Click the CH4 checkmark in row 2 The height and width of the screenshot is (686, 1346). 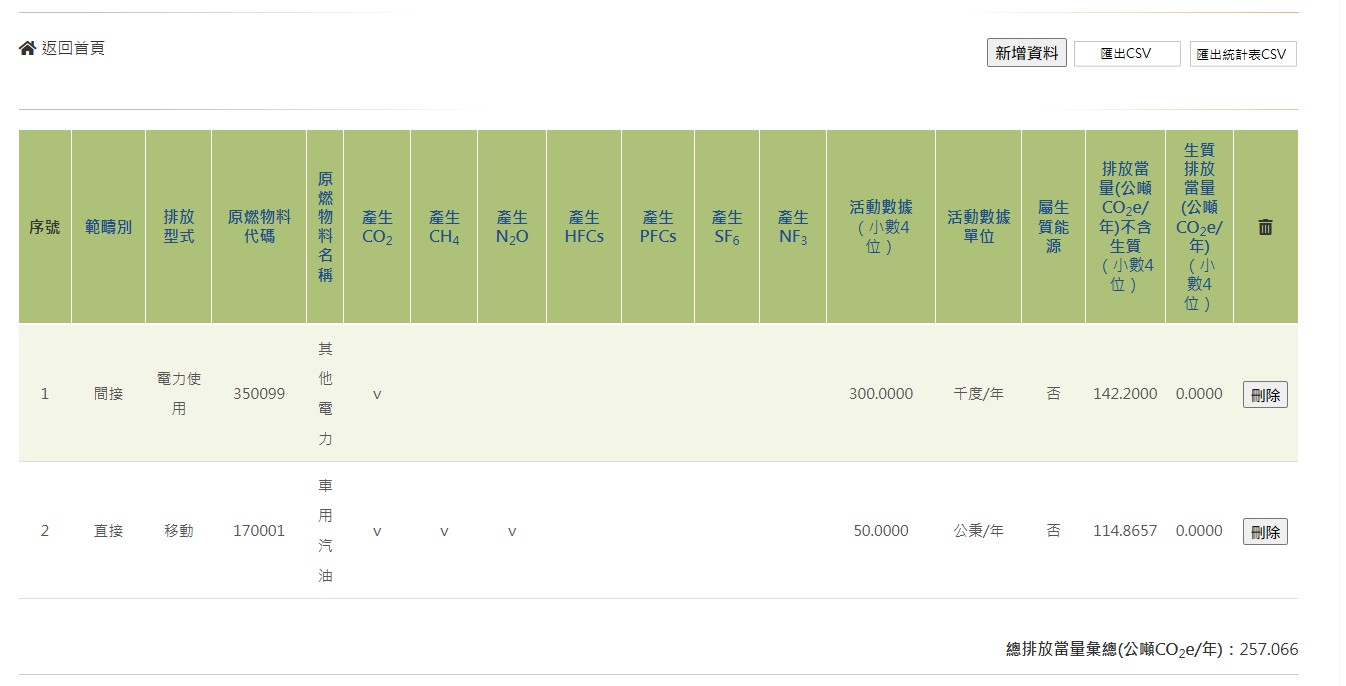[443, 532]
